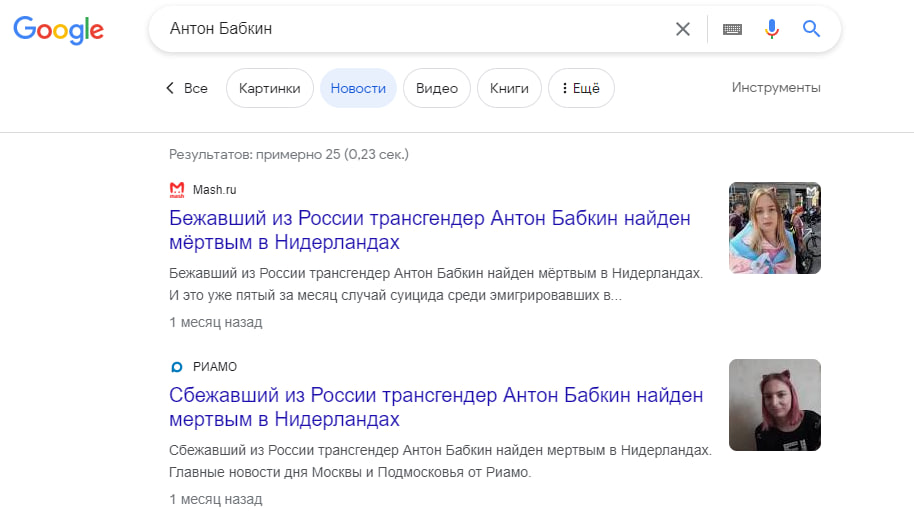Screen dimensions: 914x530
Task: Clear the search query with X icon
Action: [x=683, y=29]
